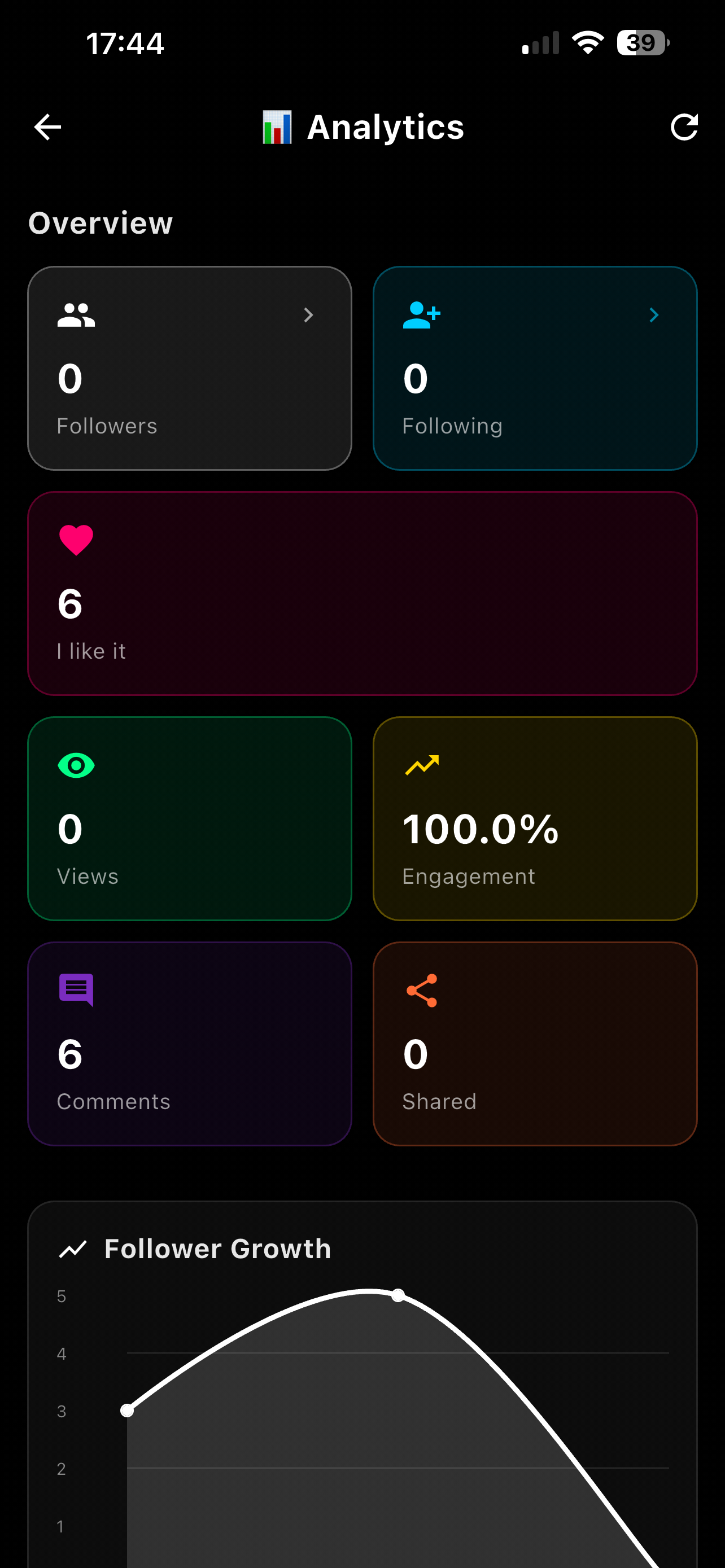
Task: Click the peak data point on chart
Action: click(x=398, y=1295)
